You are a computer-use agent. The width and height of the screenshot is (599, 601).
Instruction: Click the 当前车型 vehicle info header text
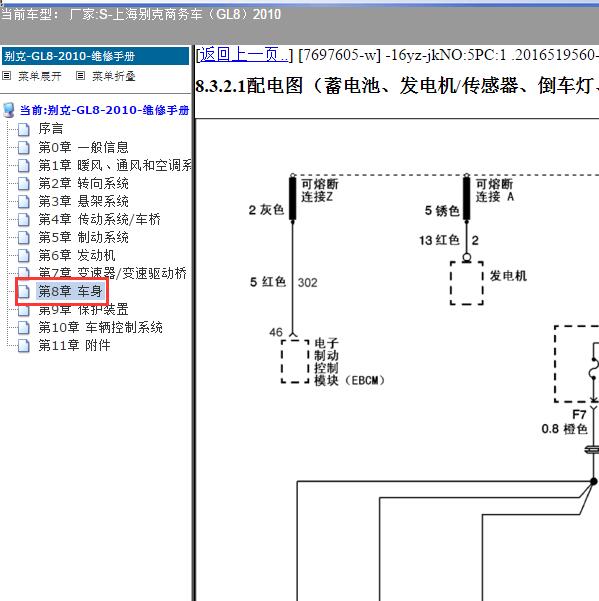tap(141, 15)
